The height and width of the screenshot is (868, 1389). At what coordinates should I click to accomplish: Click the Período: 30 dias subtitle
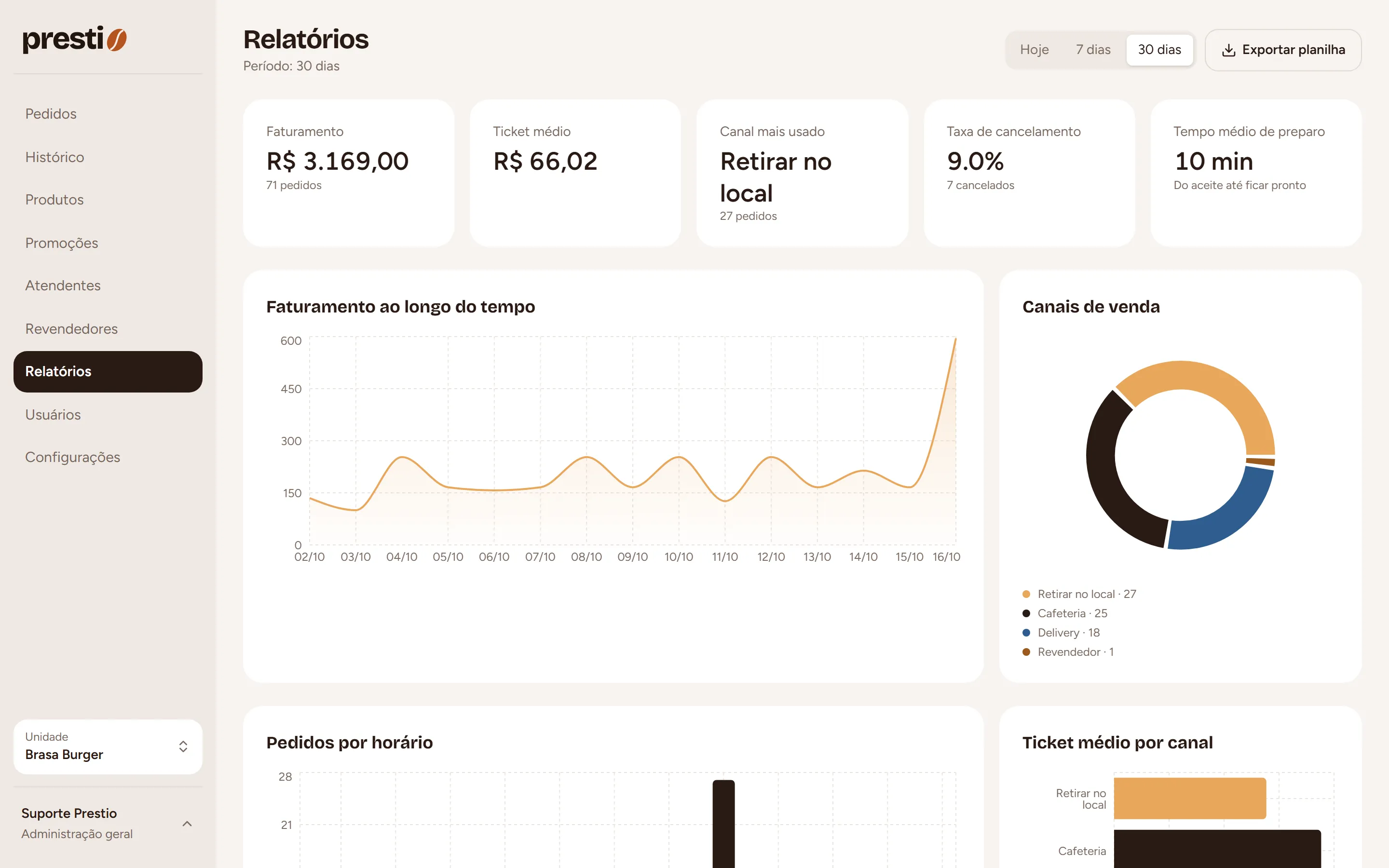(291, 66)
